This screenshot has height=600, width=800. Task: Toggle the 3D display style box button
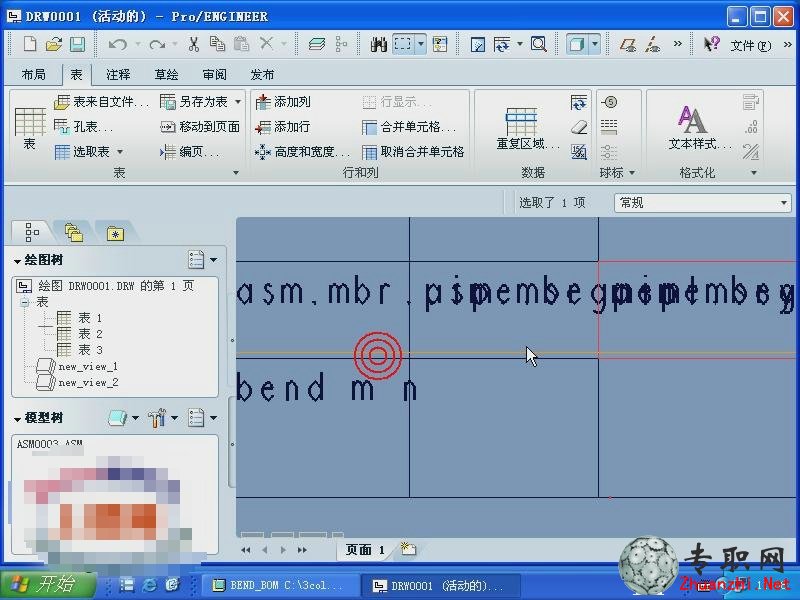coord(577,44)
